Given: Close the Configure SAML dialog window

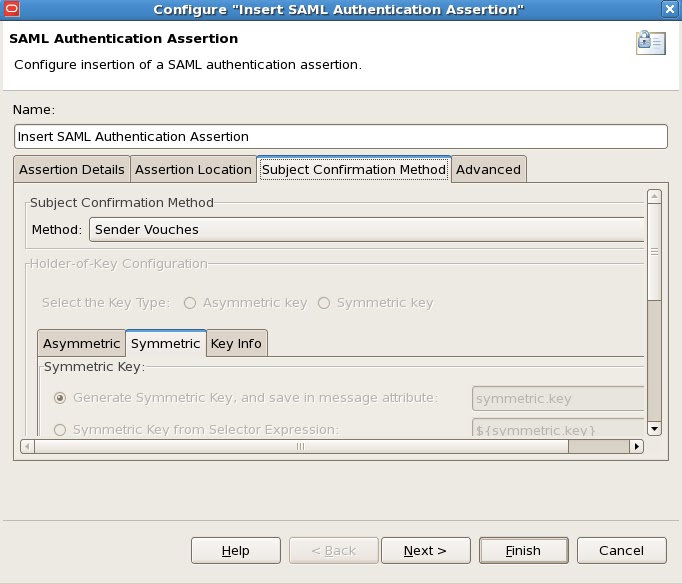Looking at the screenshot, I should [670, 9].
